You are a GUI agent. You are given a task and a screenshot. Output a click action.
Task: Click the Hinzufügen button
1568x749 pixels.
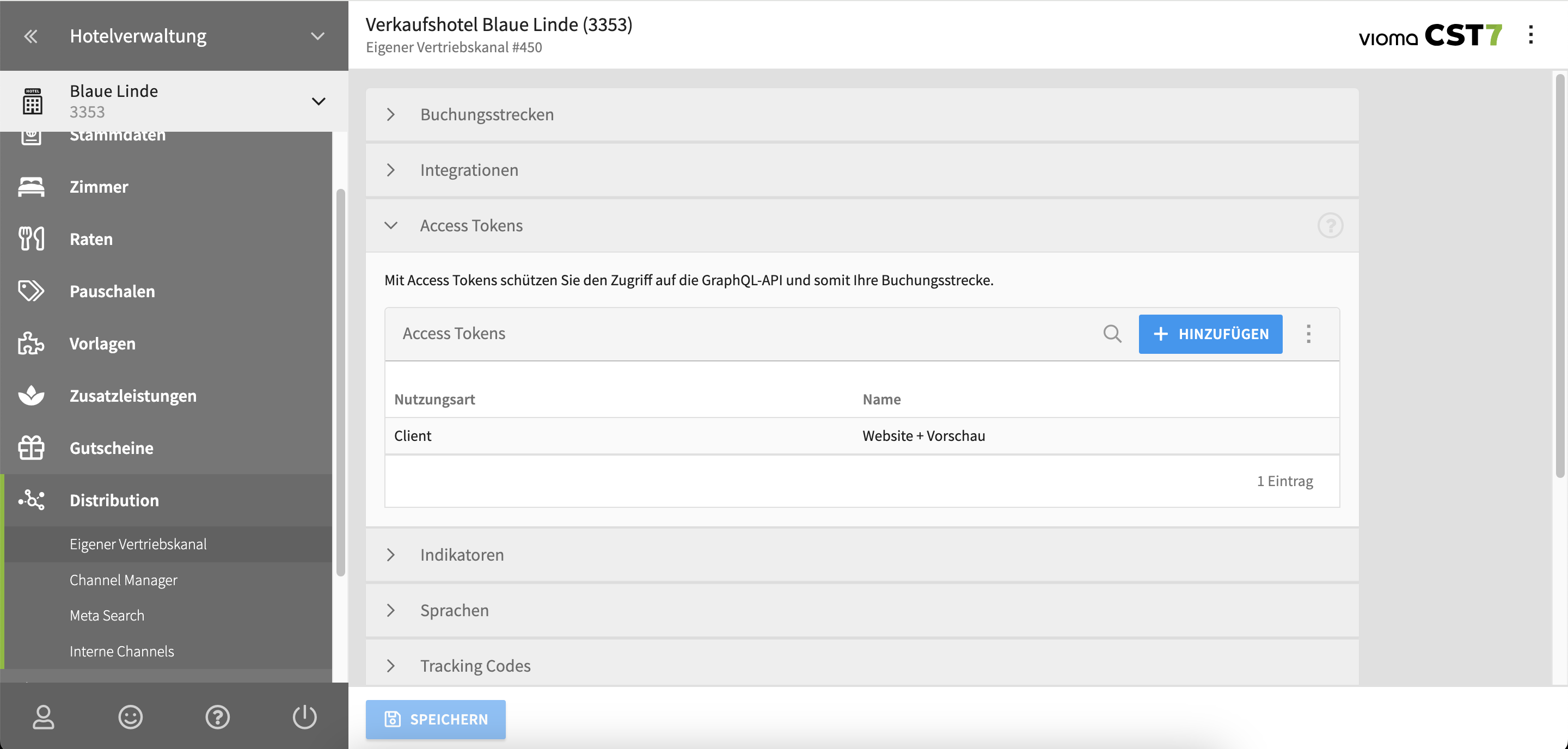coord(1210,334)
